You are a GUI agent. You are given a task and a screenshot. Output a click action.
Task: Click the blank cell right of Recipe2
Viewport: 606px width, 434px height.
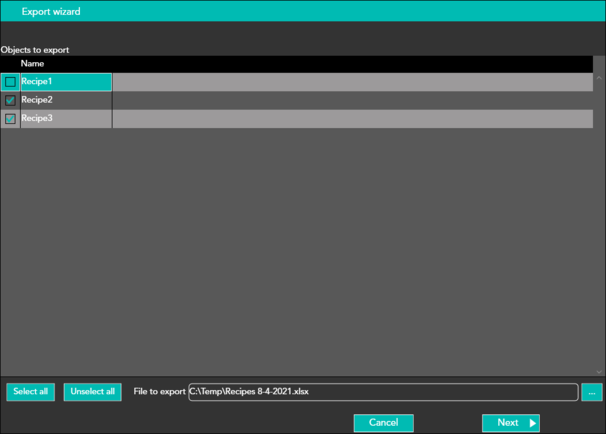click(350, 101)
